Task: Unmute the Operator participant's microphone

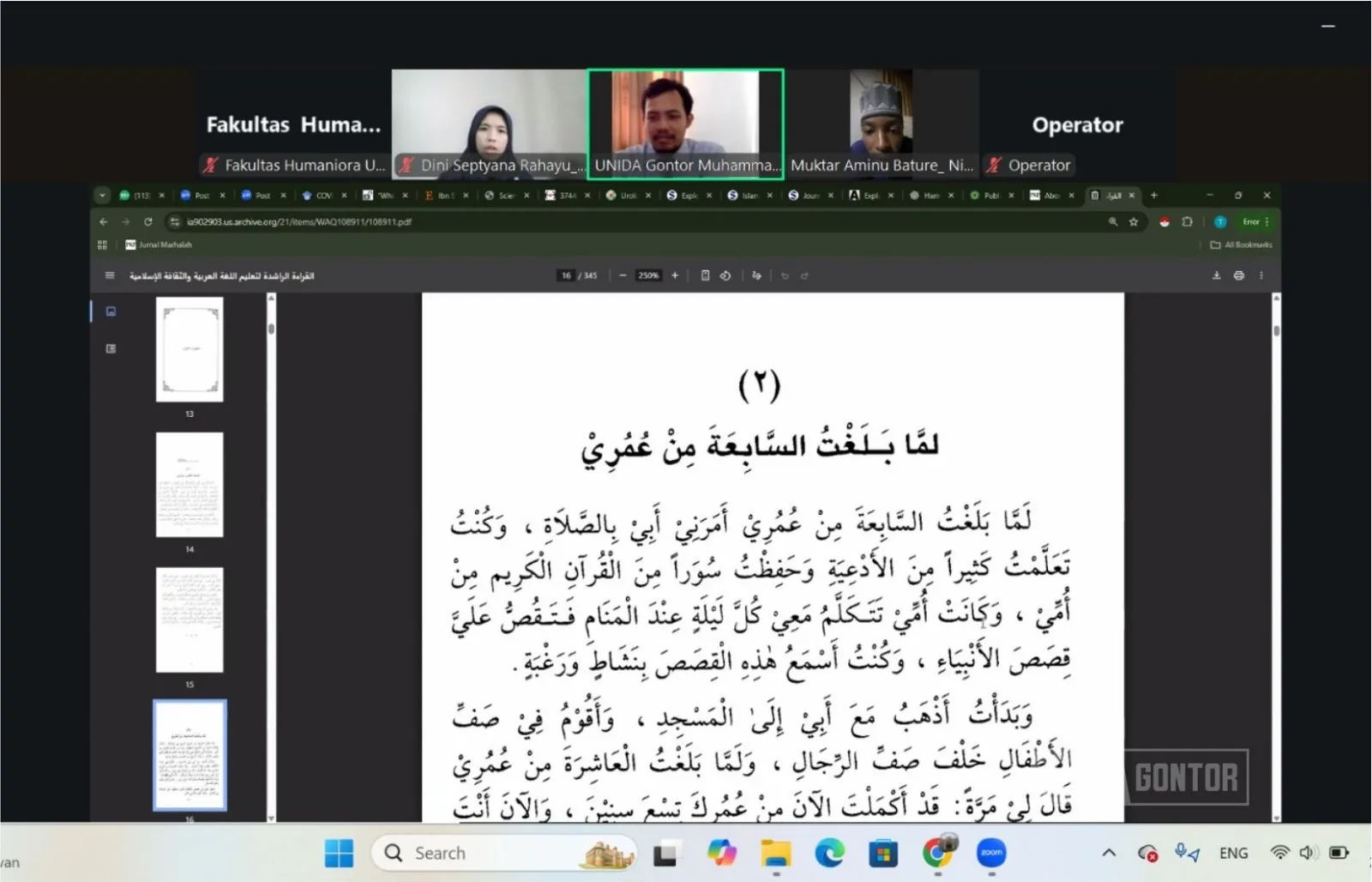Action: point(995,166)
